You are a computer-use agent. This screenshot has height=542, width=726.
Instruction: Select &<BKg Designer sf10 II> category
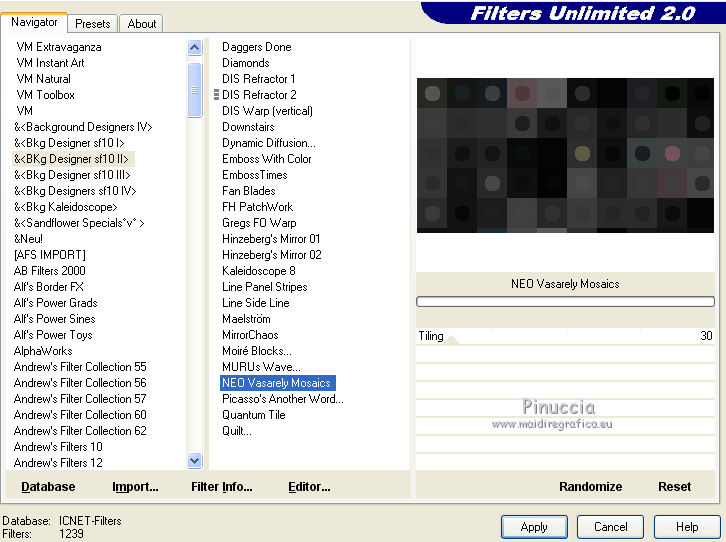71,159
